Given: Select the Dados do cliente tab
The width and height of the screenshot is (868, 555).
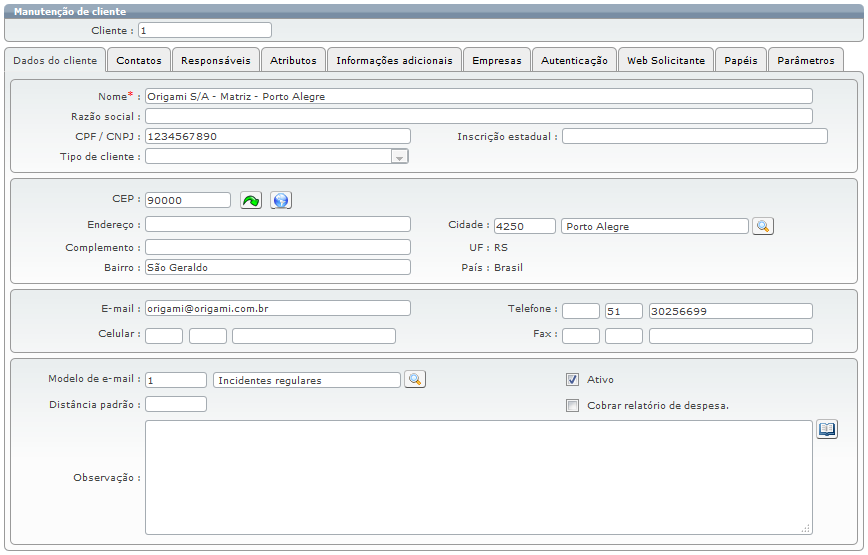Looking at the screenshot, I should pyautogui.click(x=55, y=60).
